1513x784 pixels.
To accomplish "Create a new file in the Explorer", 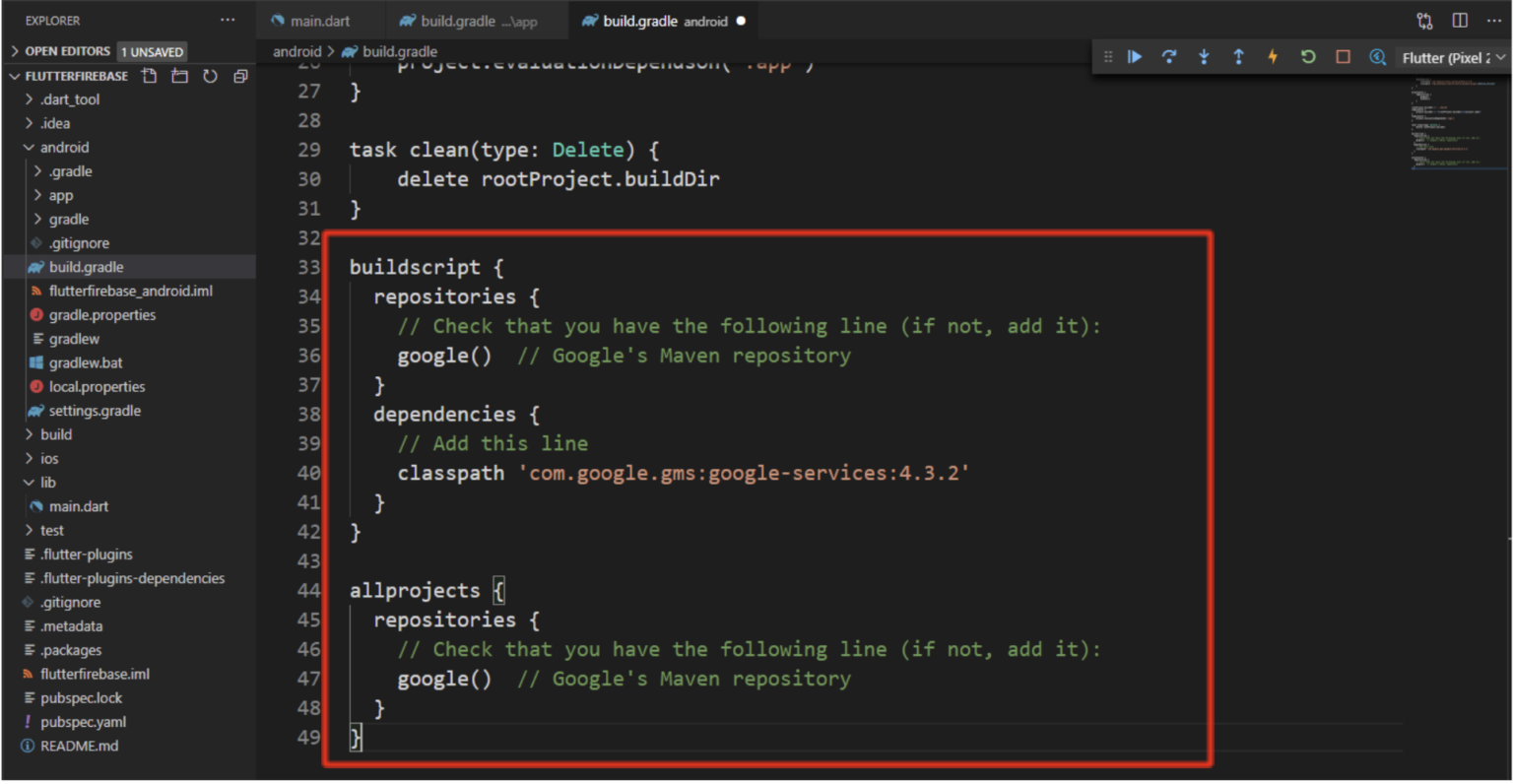I will point(150,76).
